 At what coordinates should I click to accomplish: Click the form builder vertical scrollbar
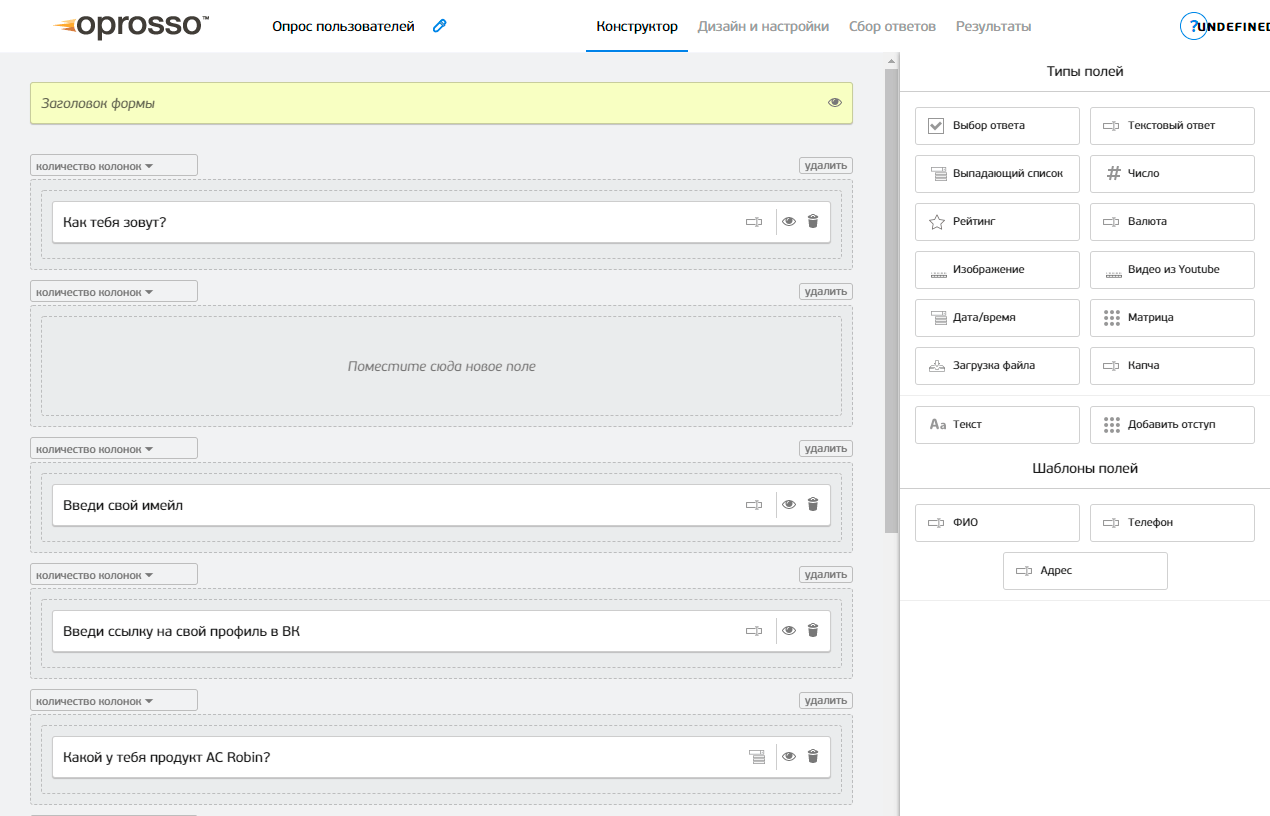coord(891,300)
